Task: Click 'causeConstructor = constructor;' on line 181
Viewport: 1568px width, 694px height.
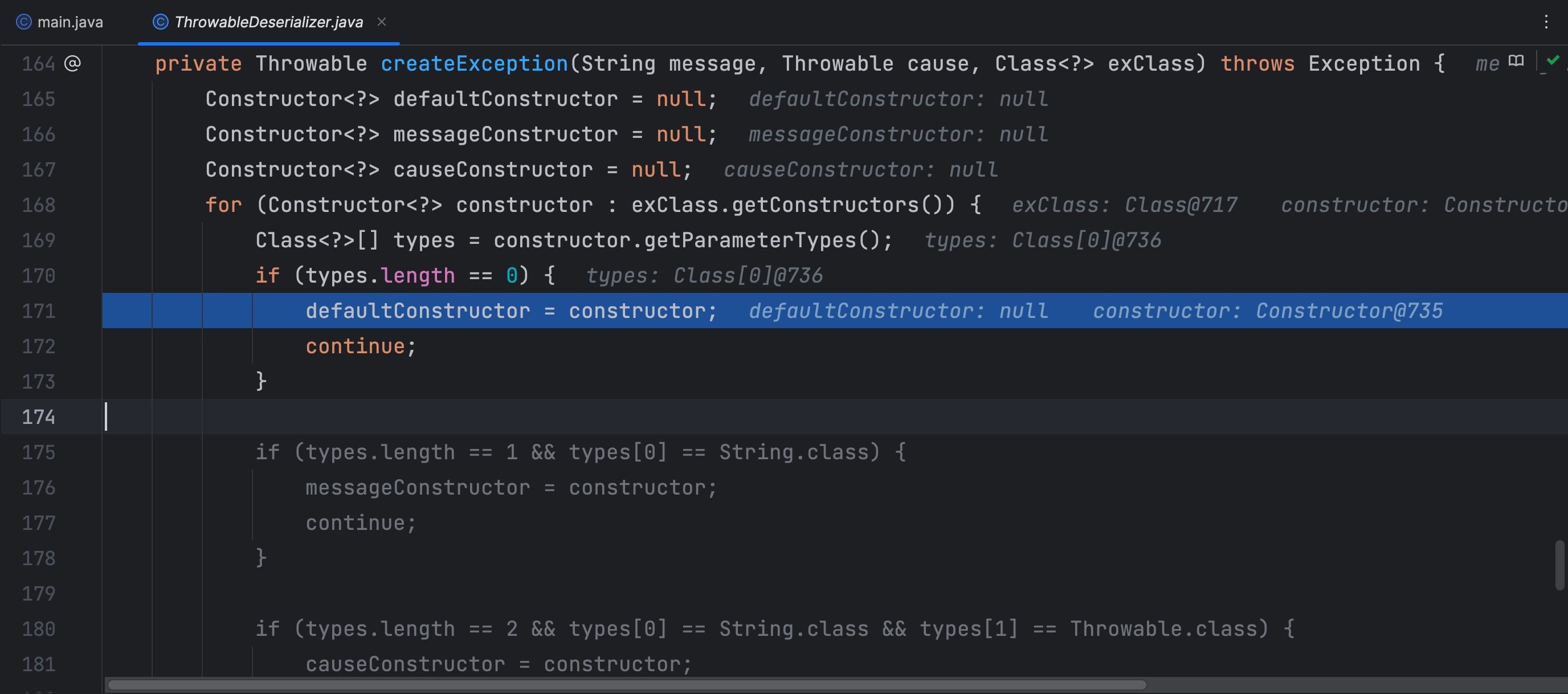Action: click(499, 664)
